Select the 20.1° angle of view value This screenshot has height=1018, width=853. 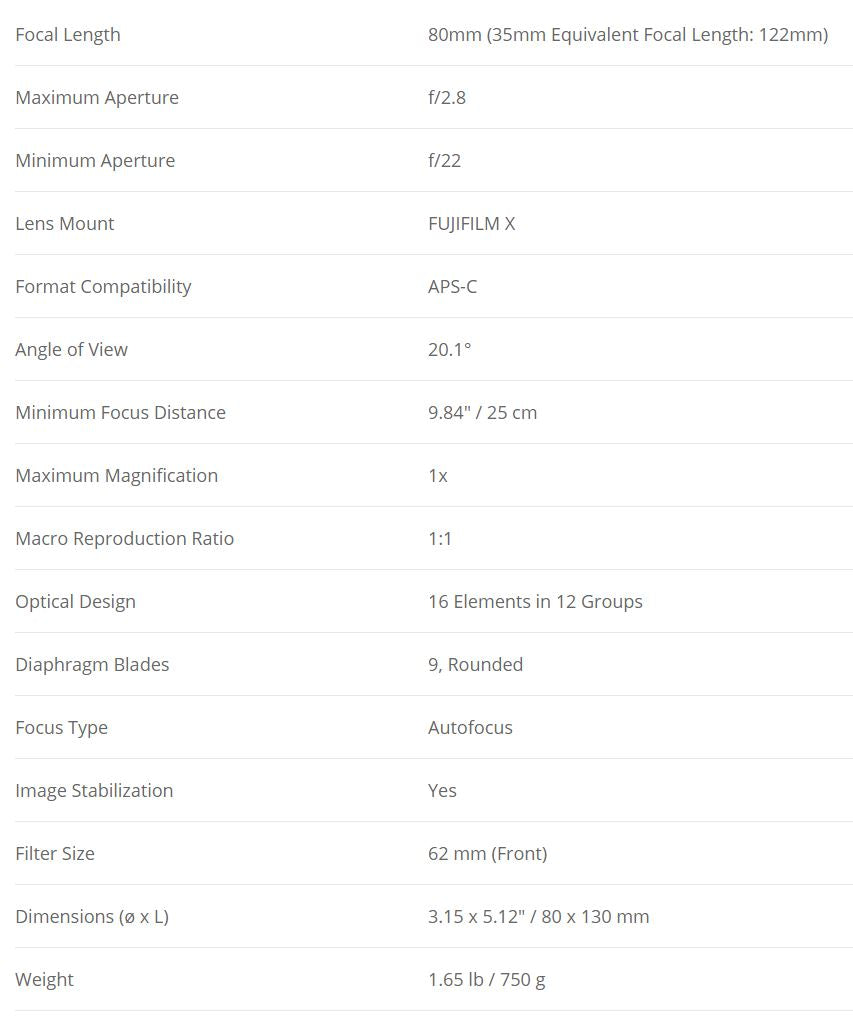tap(449, 350)
